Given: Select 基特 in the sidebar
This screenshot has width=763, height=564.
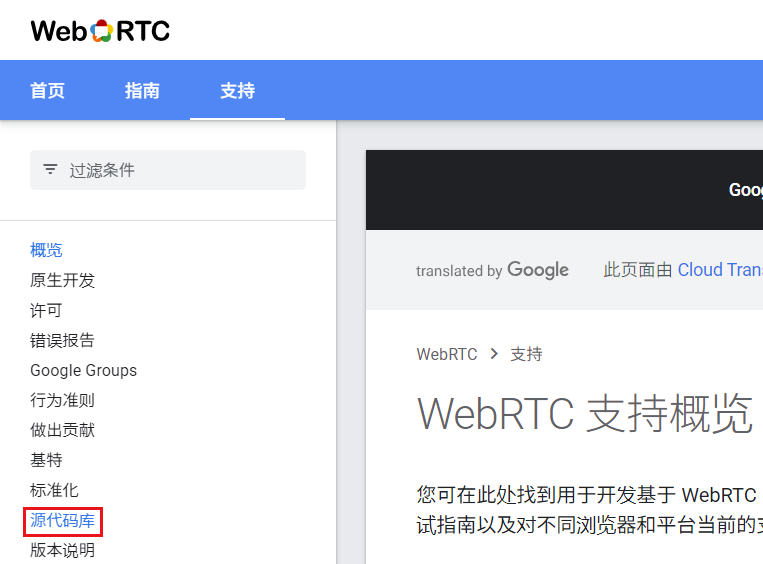Looking at the screenshot, I should [x=46, y=460].
